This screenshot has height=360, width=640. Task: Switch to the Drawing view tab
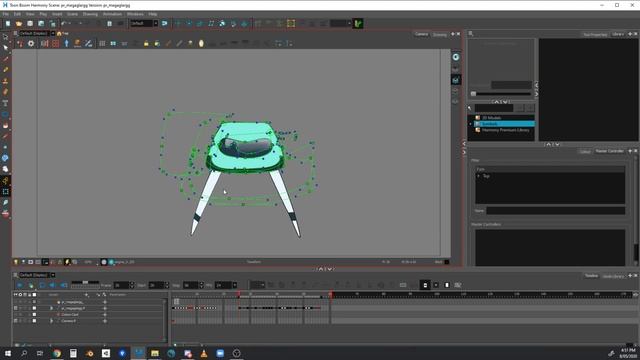click(x=440, y=35)
